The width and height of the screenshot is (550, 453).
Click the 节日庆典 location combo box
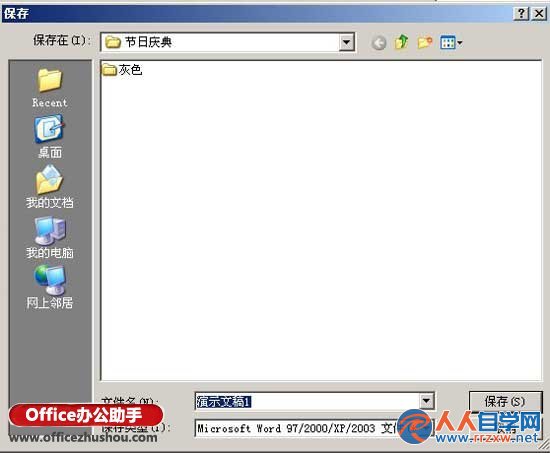tap(227, 42)
